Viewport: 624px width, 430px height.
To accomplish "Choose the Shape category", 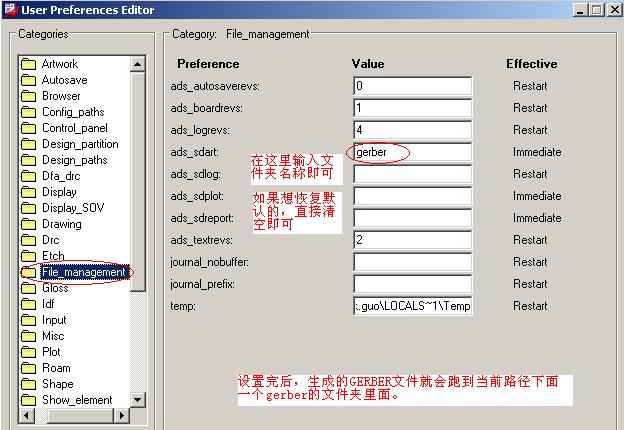I will click(58, 384).
